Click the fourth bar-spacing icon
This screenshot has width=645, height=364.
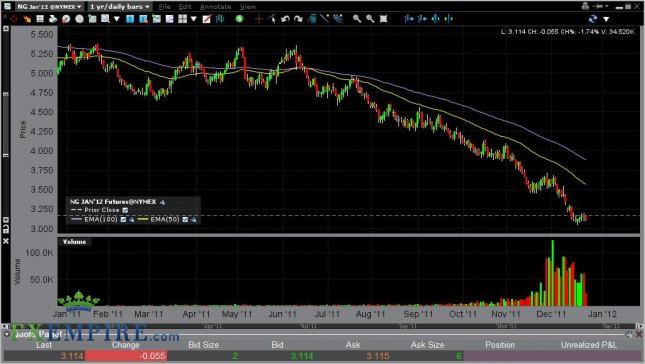449,19
